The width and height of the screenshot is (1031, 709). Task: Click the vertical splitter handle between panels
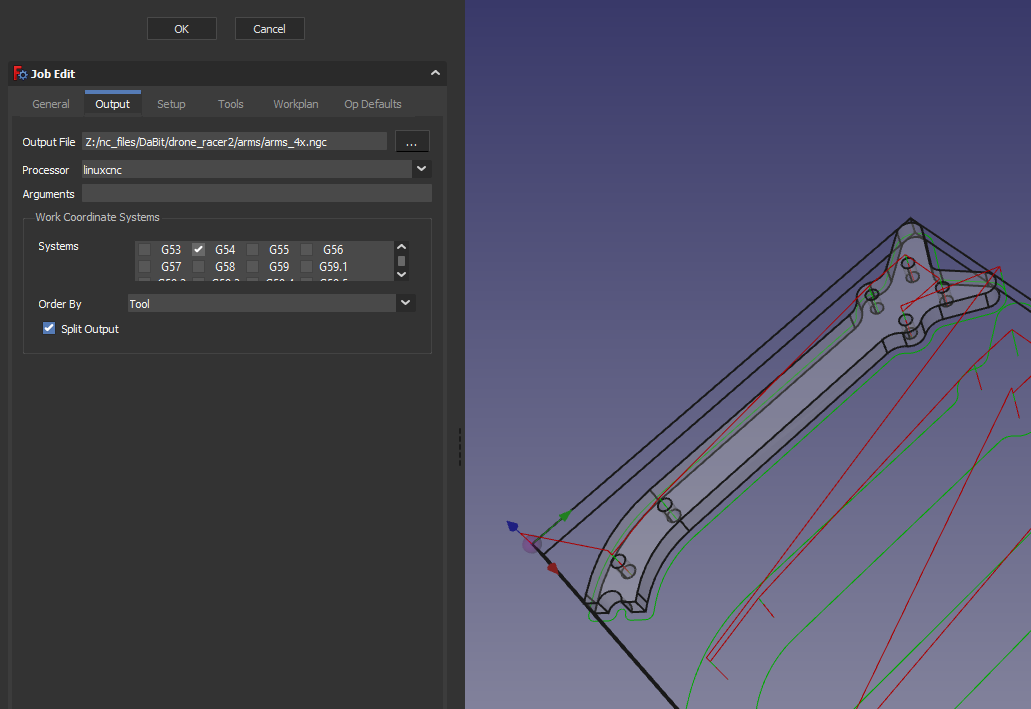point(459,446)
